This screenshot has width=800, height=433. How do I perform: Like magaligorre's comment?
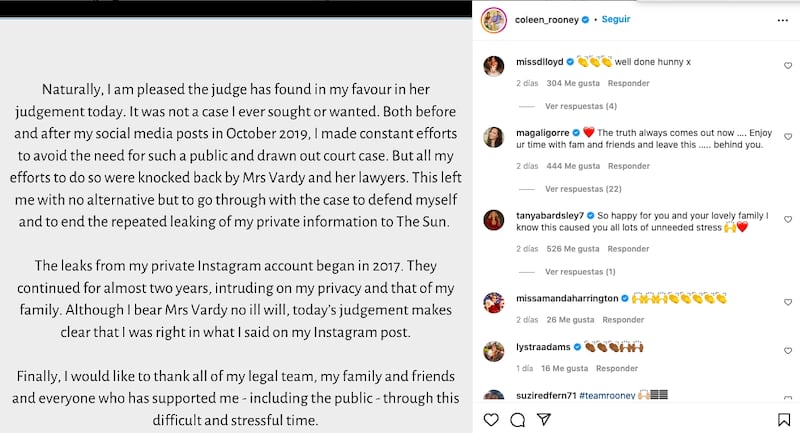coord(788,137)
